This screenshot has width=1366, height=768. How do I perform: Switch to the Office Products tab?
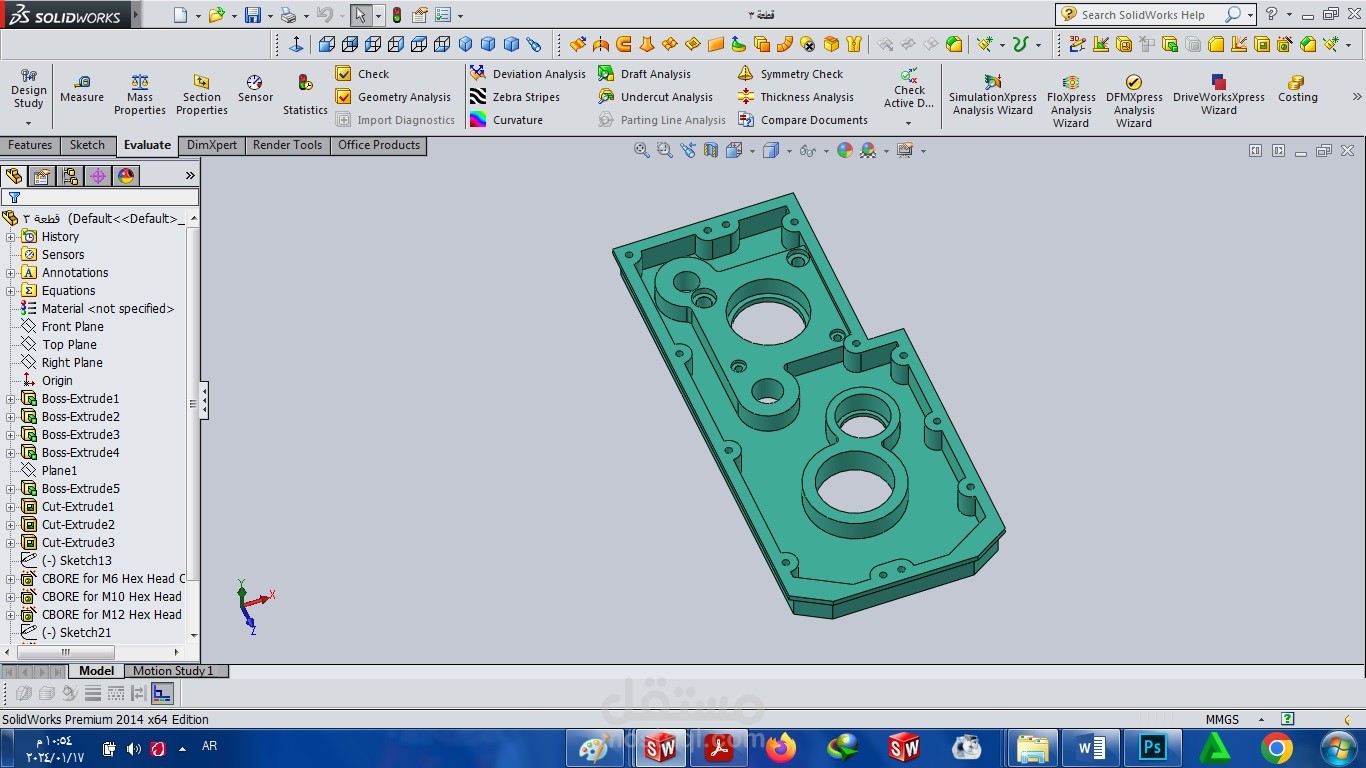(x=379, y=145)
